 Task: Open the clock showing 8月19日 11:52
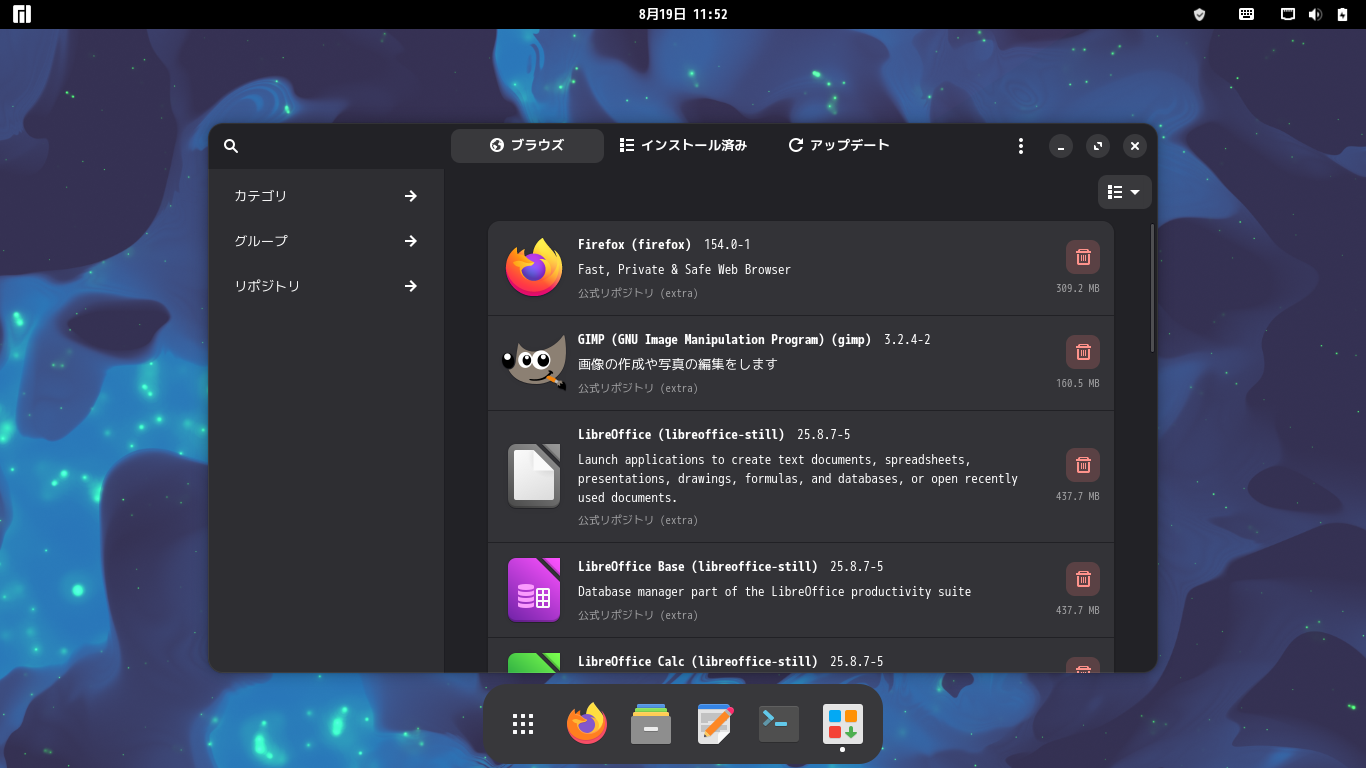[683, 14]
